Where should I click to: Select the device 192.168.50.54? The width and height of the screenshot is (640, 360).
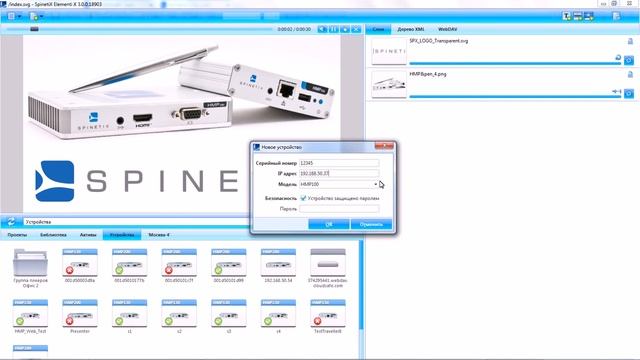(278, 266)
